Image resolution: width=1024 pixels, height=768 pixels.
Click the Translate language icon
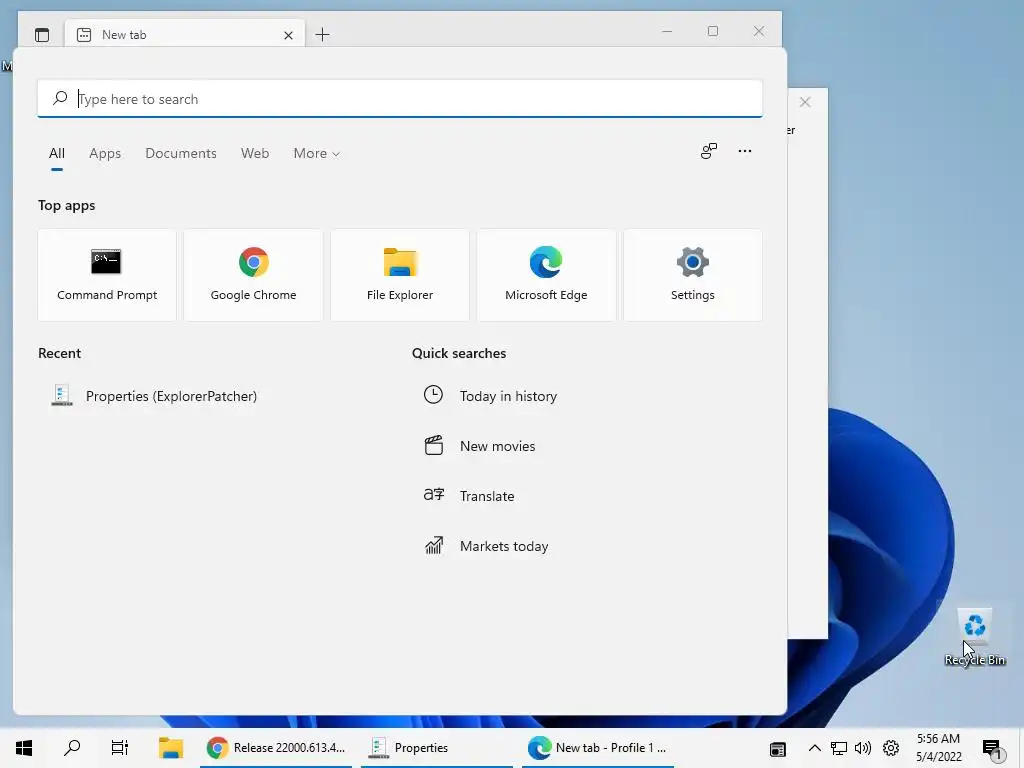pyautogui.click(x=434, y=495)
